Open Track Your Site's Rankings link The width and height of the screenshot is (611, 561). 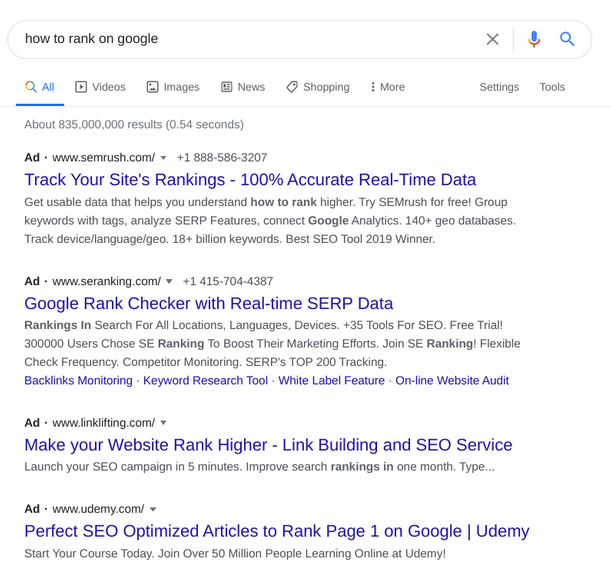pos(250,180)
